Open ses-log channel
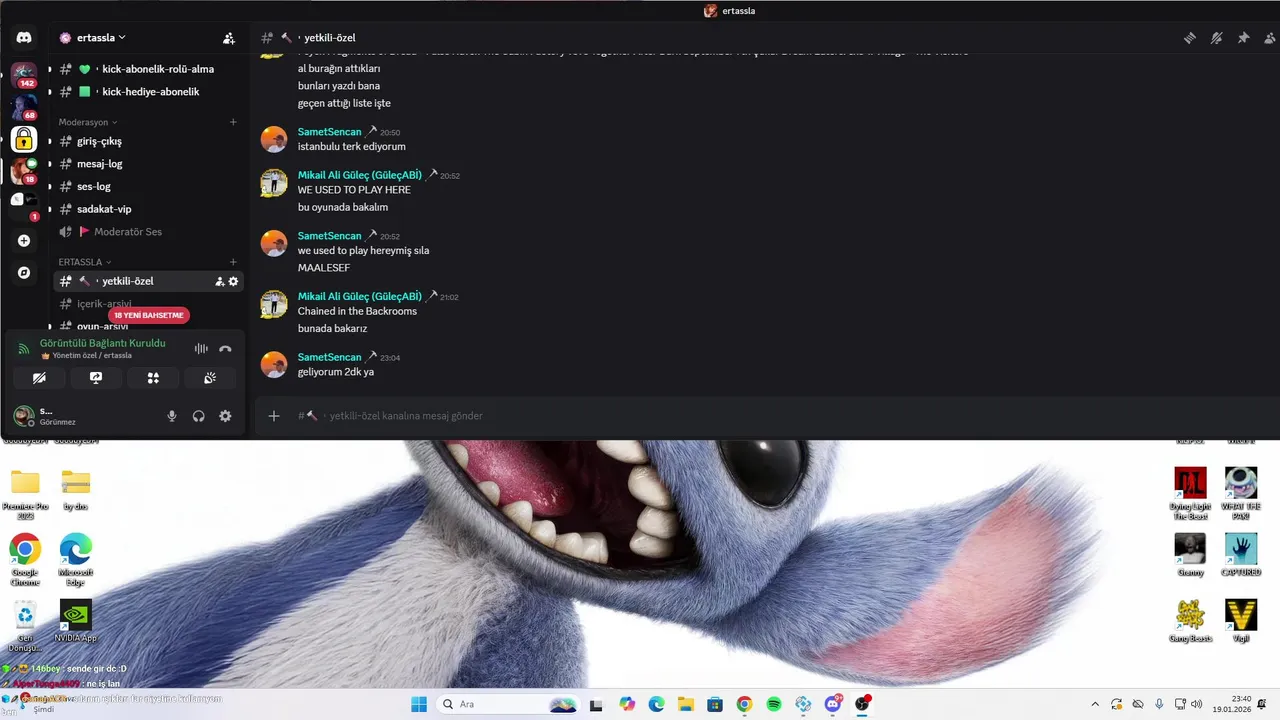The image size is (1280, 720). [148, 186]
